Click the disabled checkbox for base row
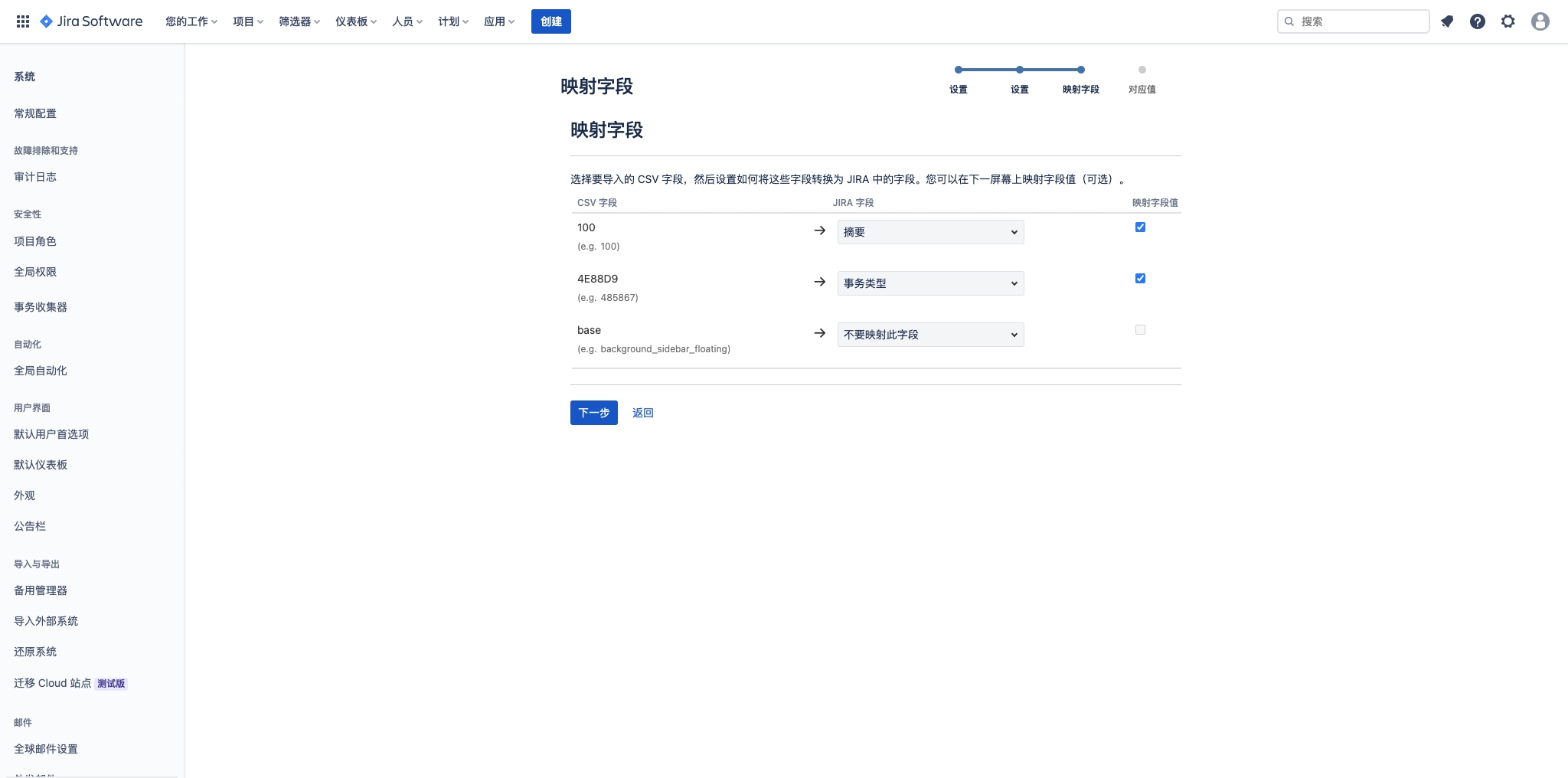This screenshot has height=778, width=1568. pyautogui.click(x=1140, y=329)
